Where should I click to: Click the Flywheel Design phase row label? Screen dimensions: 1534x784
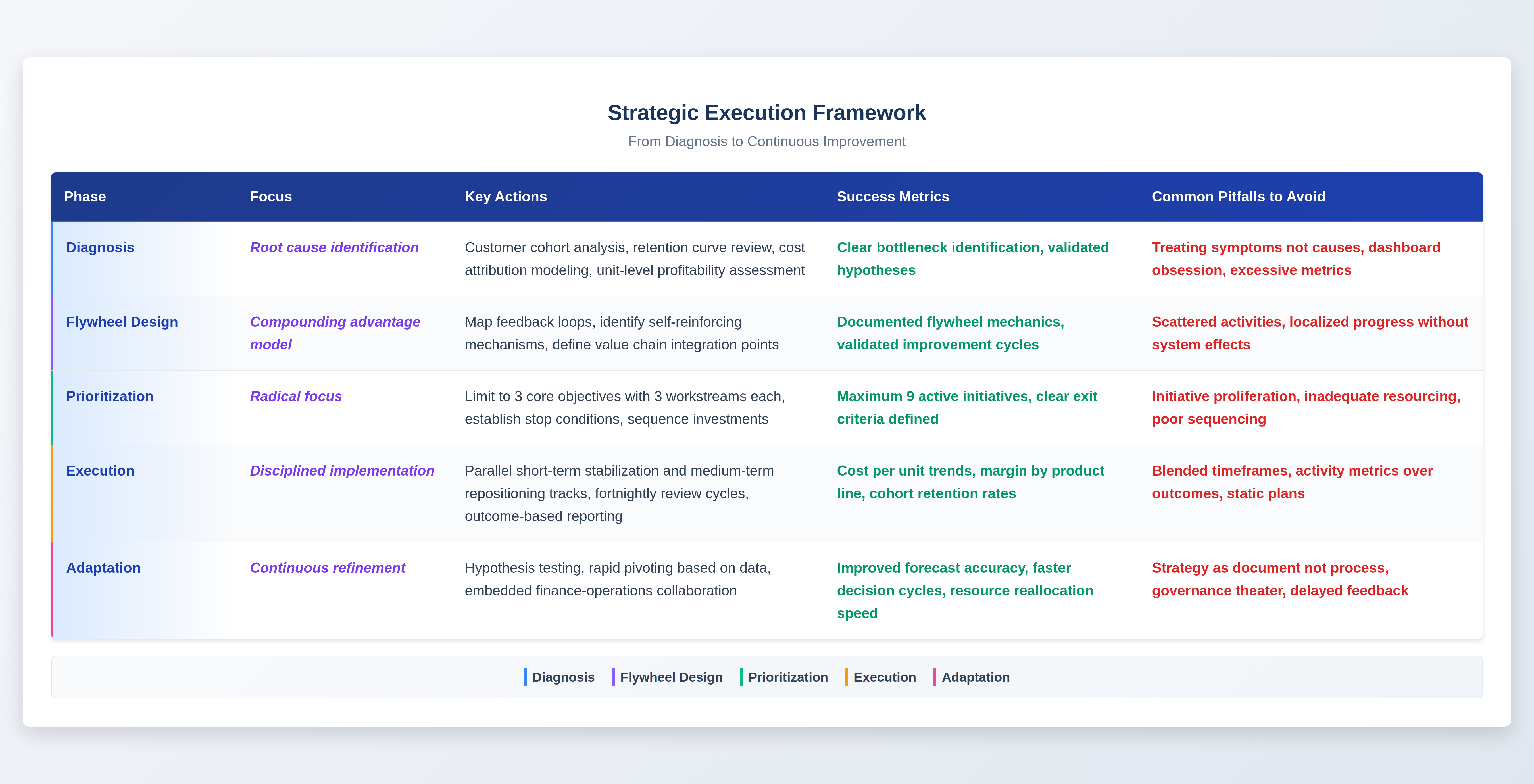[x=122, y=322]
